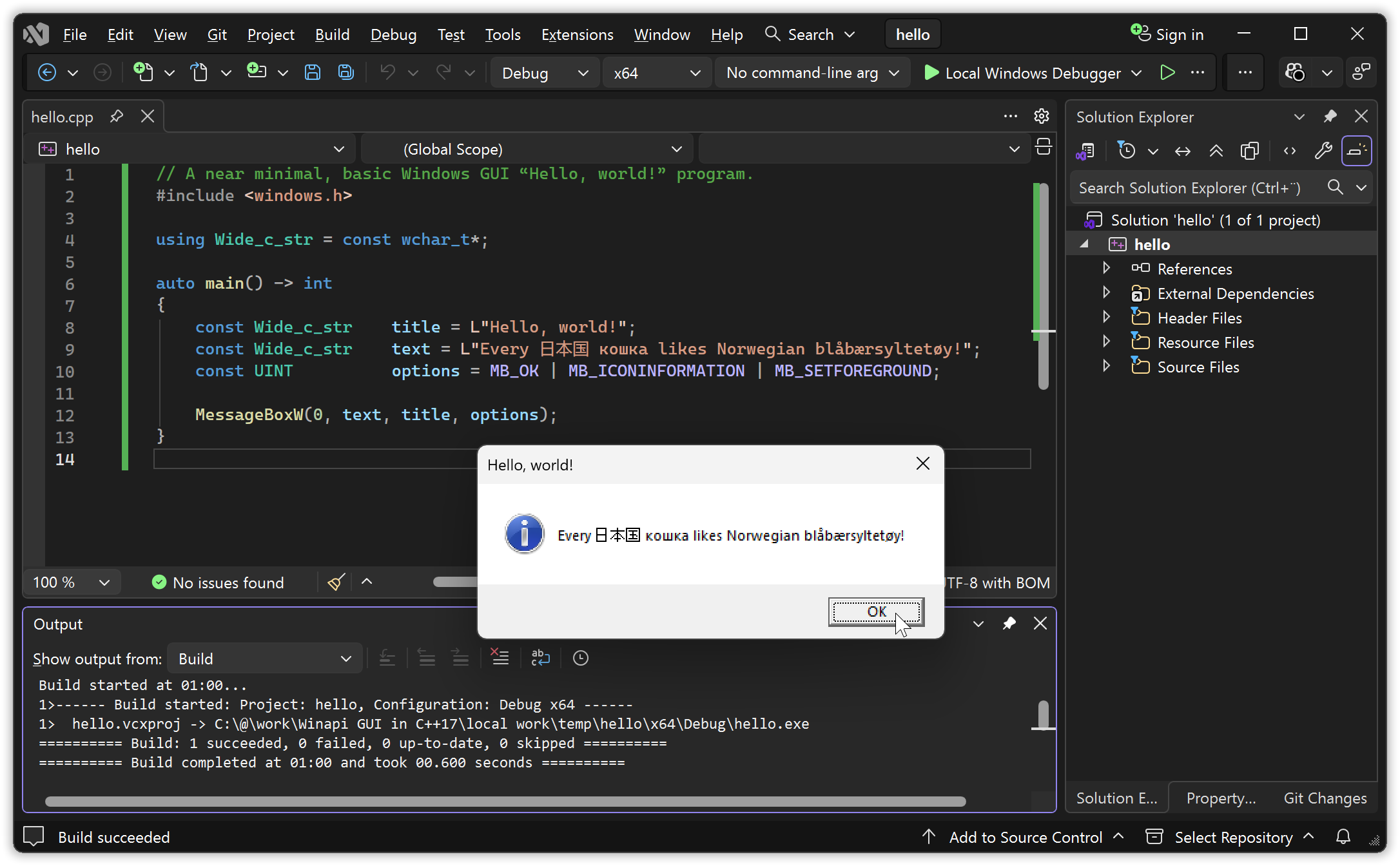Image resolution: width=1400 pixels, height=866 pixels.
Task: Open Show output from Build dropdown
Action: click(264, 659)
